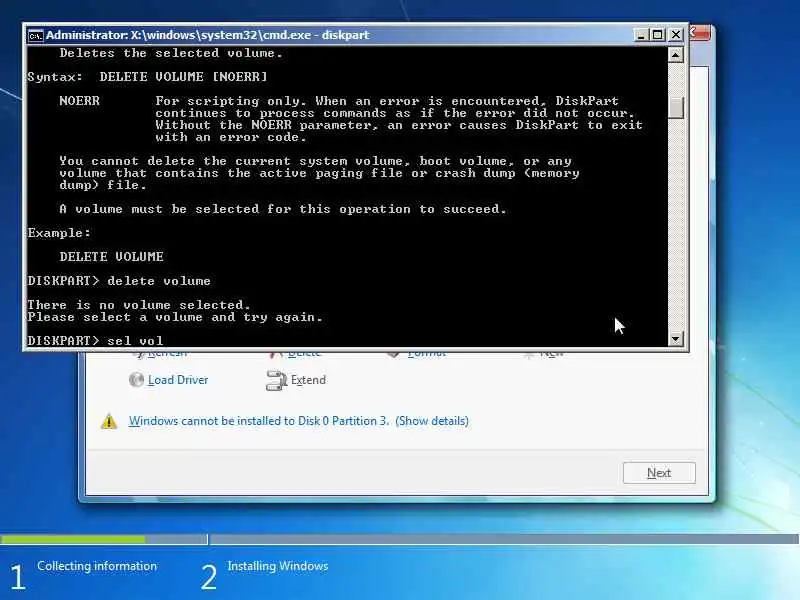
Task: Click the cmd scrollbar thumb
Action: coord(676,107)
